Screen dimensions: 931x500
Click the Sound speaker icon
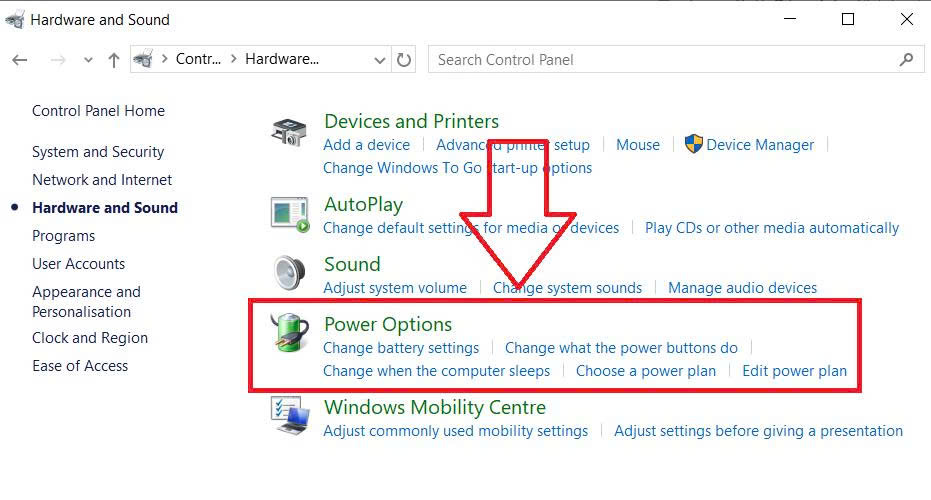click(290, 273)
